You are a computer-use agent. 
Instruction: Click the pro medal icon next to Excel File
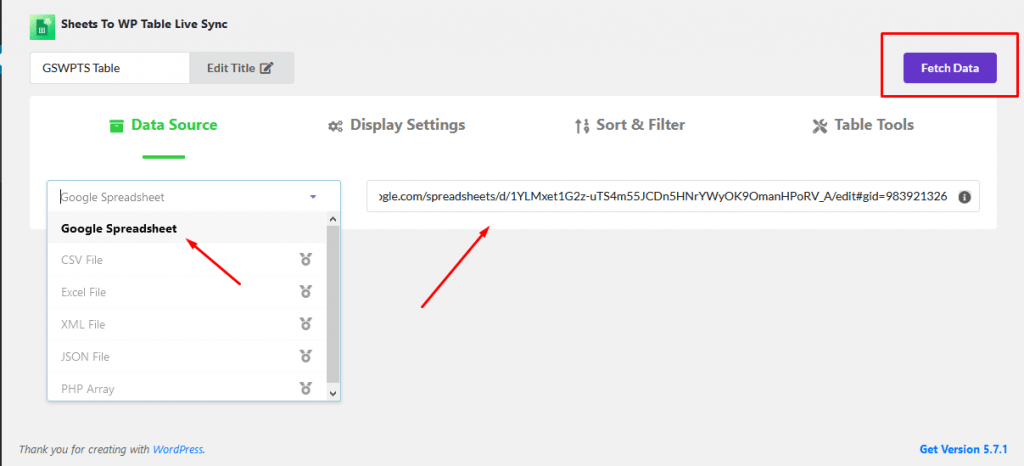[305, 292]
